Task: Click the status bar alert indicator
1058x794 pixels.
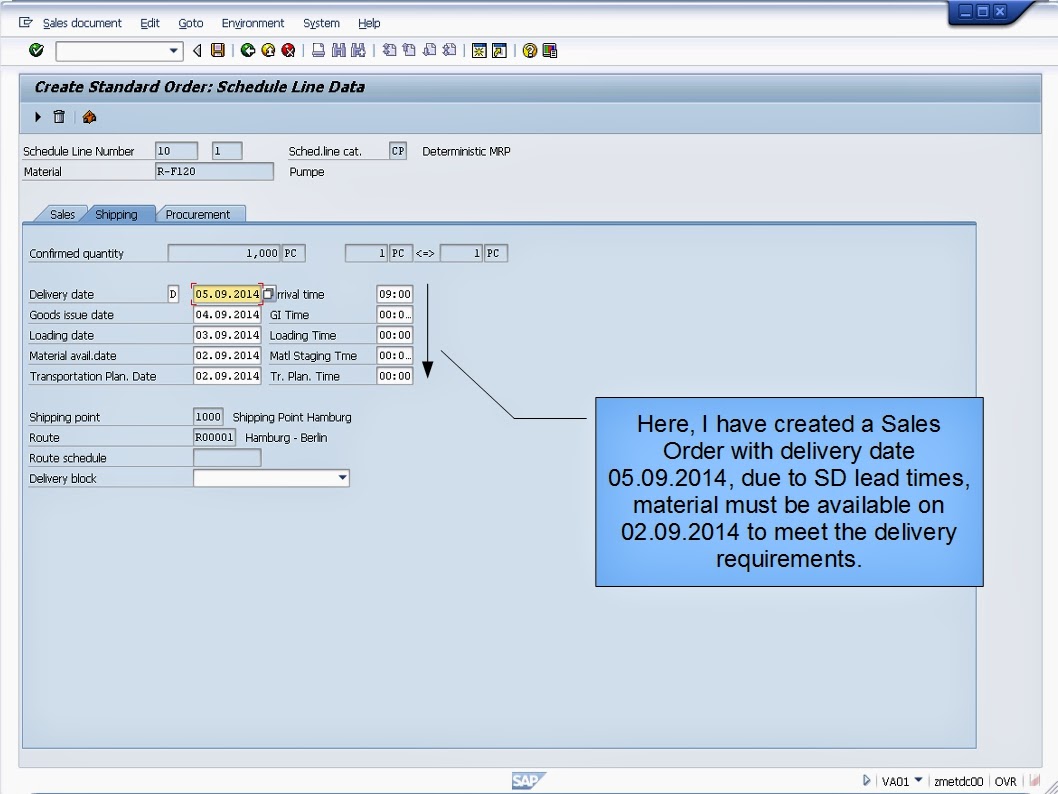Action: pos(1033,781)
